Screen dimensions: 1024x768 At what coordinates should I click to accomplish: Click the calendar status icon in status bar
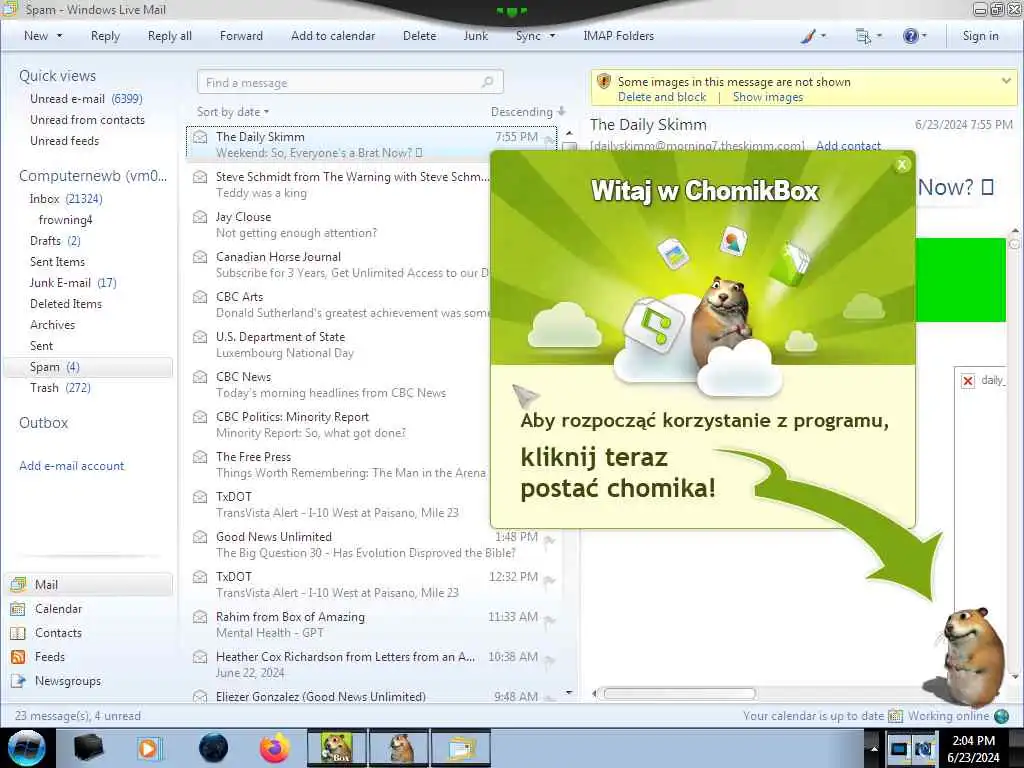coord(895,716)
